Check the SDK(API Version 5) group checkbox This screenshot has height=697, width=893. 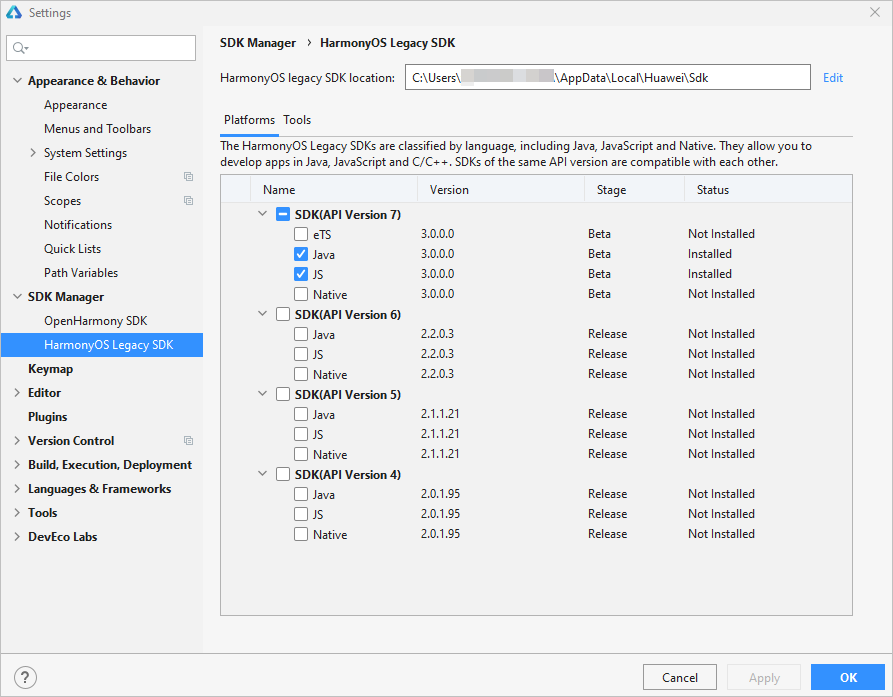[283, 394]
